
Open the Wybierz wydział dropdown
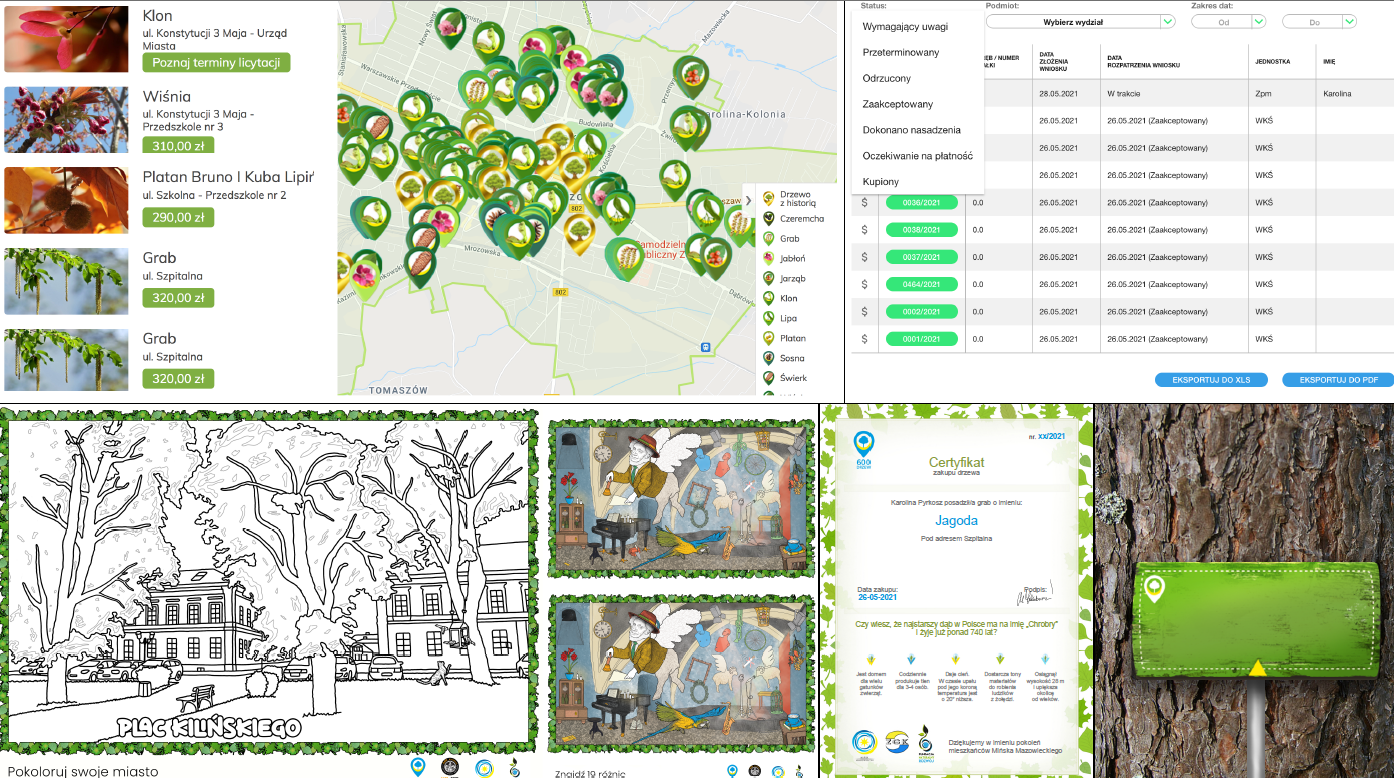point(1079,21)
